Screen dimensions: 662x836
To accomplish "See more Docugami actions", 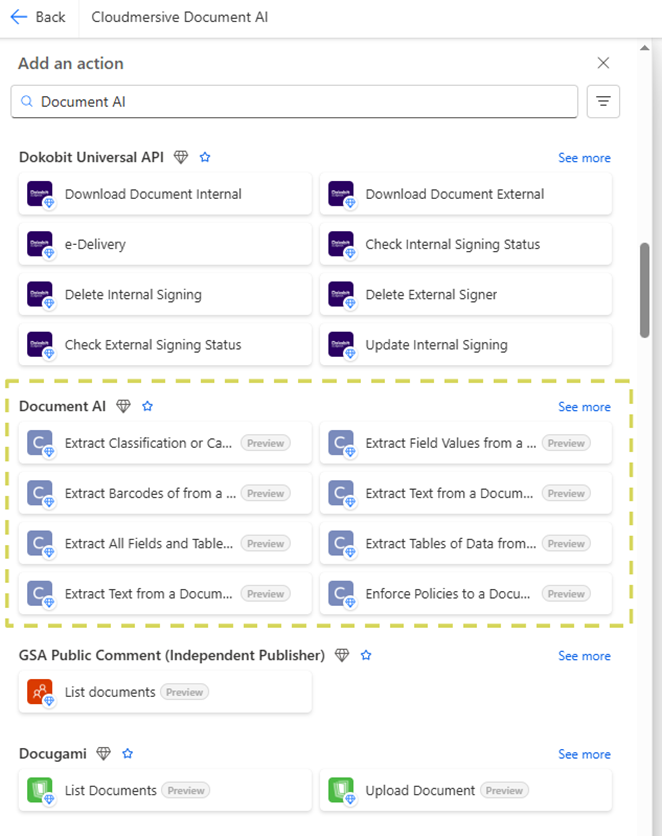I will (x=584, y=754).
